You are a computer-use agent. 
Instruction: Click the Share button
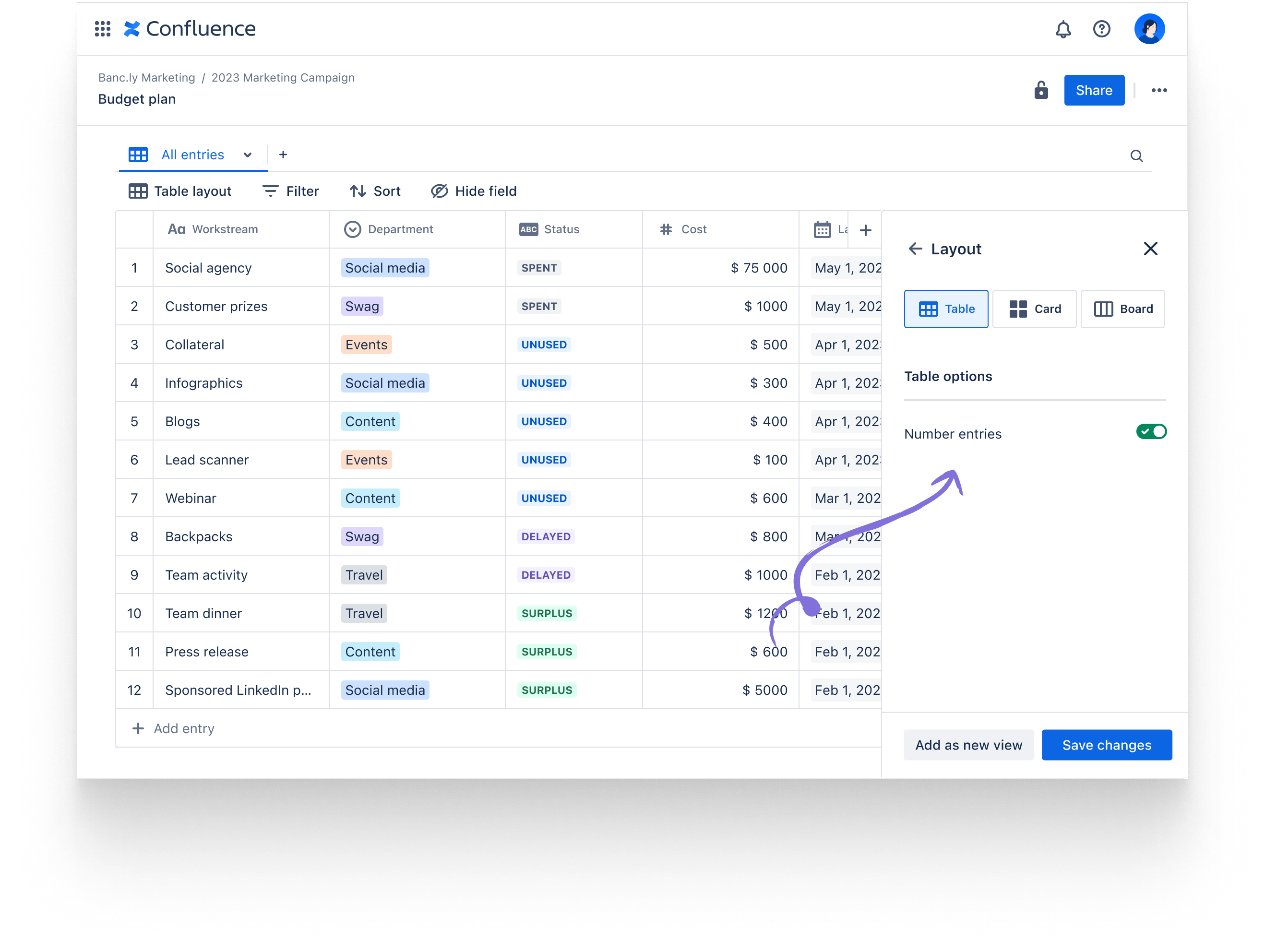pyautogui.click(x=1093, y=90)
